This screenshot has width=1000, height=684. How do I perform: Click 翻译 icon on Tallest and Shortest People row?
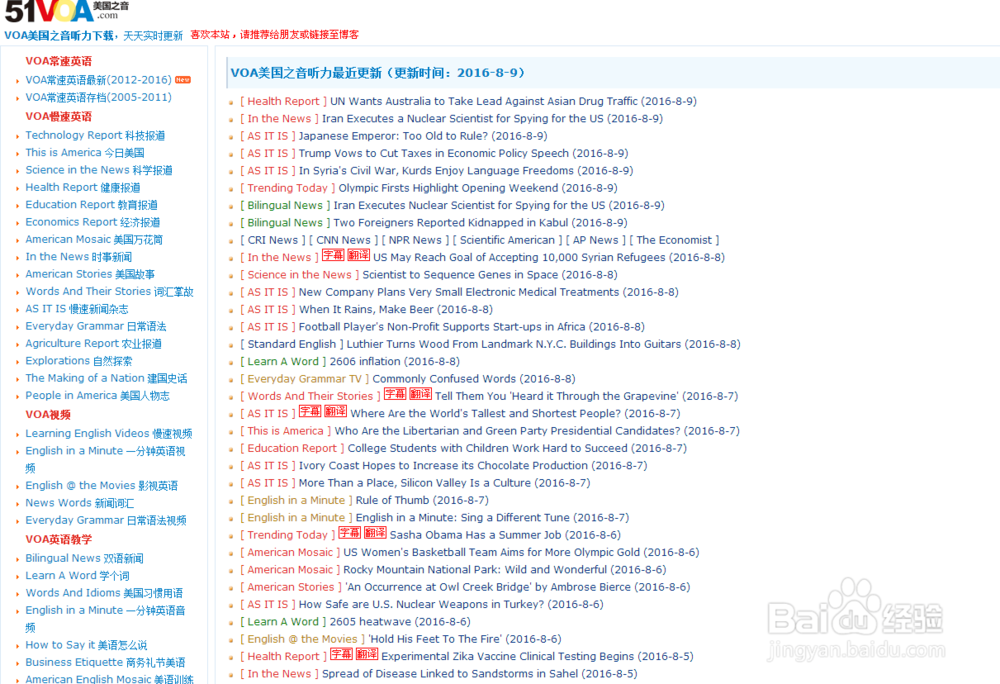(336, 412)
